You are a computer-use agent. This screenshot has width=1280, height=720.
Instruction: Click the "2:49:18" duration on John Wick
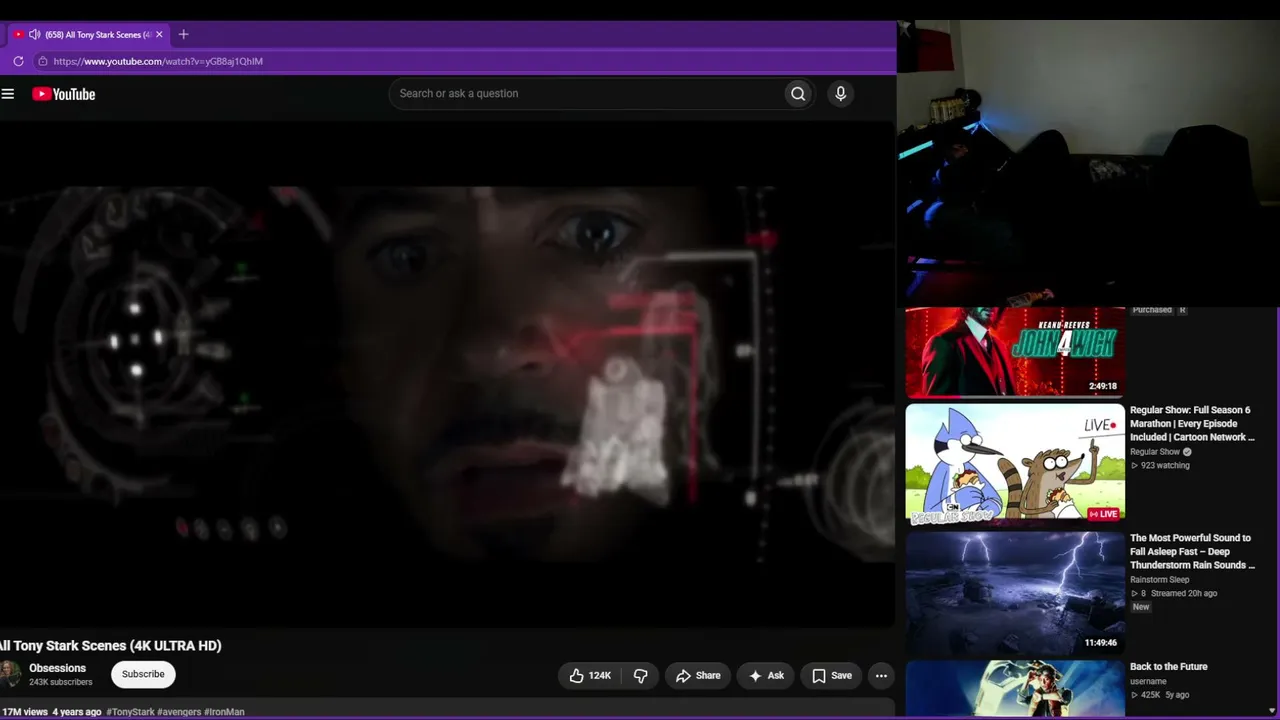click(1103, 386)
